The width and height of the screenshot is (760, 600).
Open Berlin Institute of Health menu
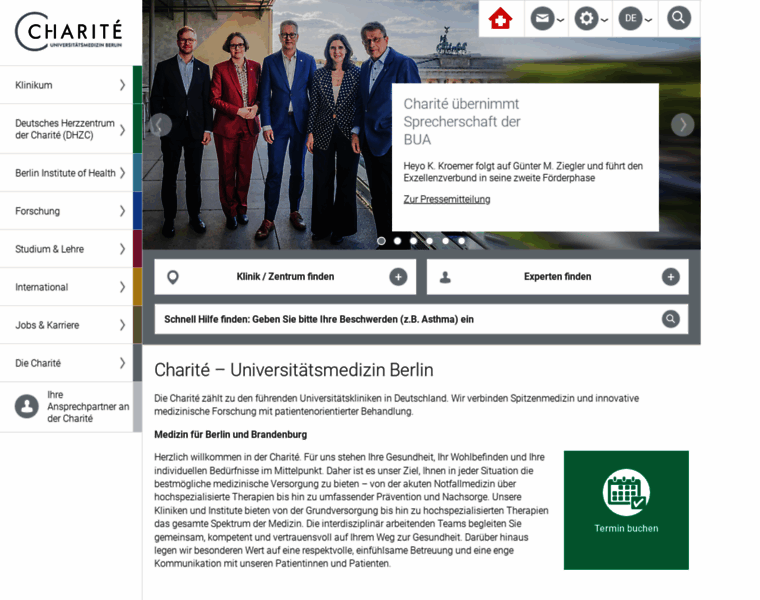point(66,173)
